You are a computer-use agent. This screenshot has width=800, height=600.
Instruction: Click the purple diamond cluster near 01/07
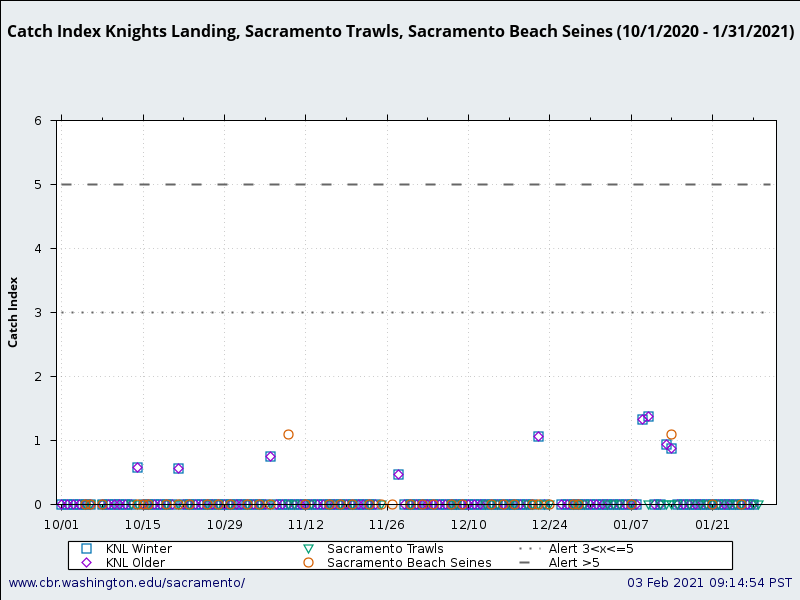tap(643, 419)
